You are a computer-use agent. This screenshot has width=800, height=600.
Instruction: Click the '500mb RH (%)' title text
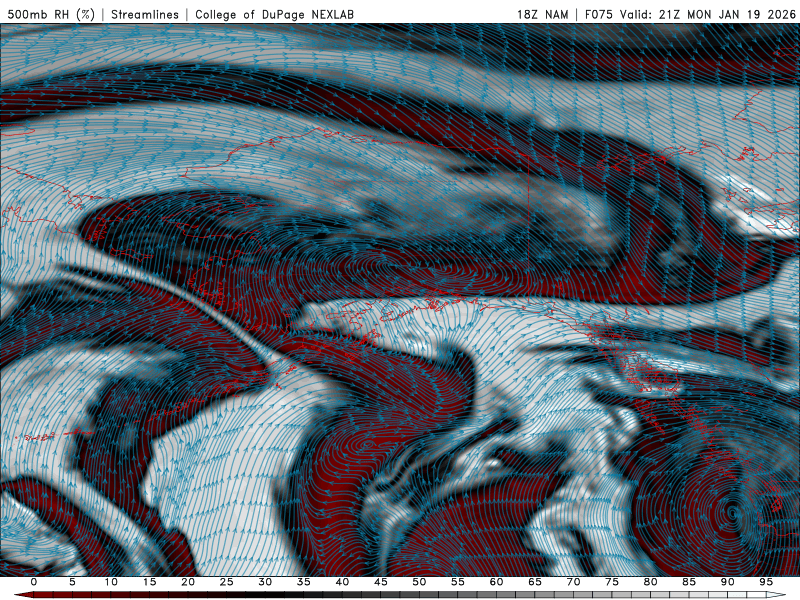click(x=51, y=14)
